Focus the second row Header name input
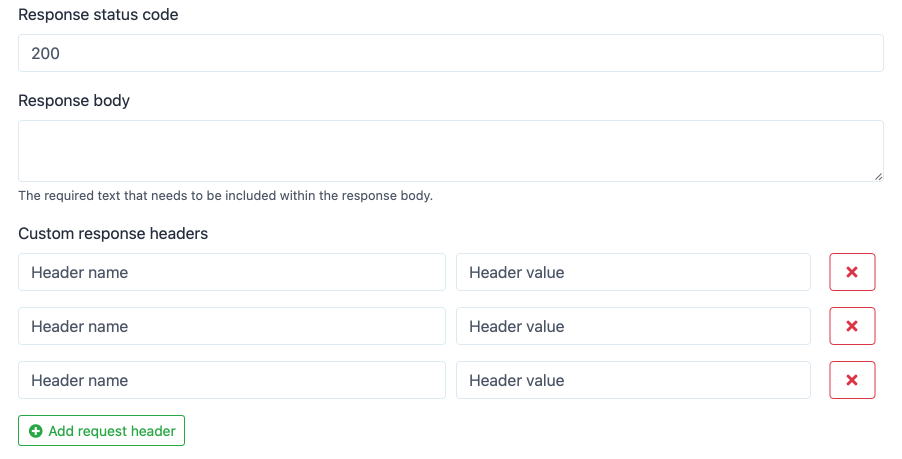 coord(231,326)
